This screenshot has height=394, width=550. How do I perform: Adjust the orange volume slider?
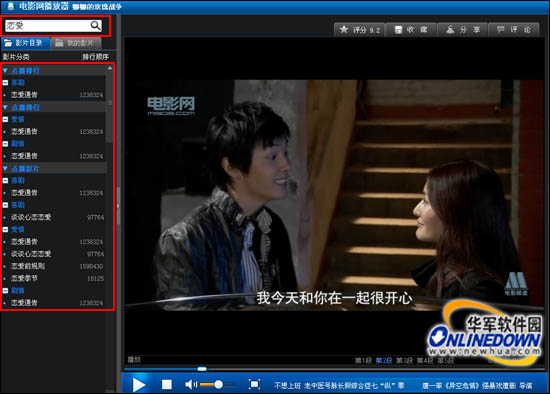click(x=218, y=385)
